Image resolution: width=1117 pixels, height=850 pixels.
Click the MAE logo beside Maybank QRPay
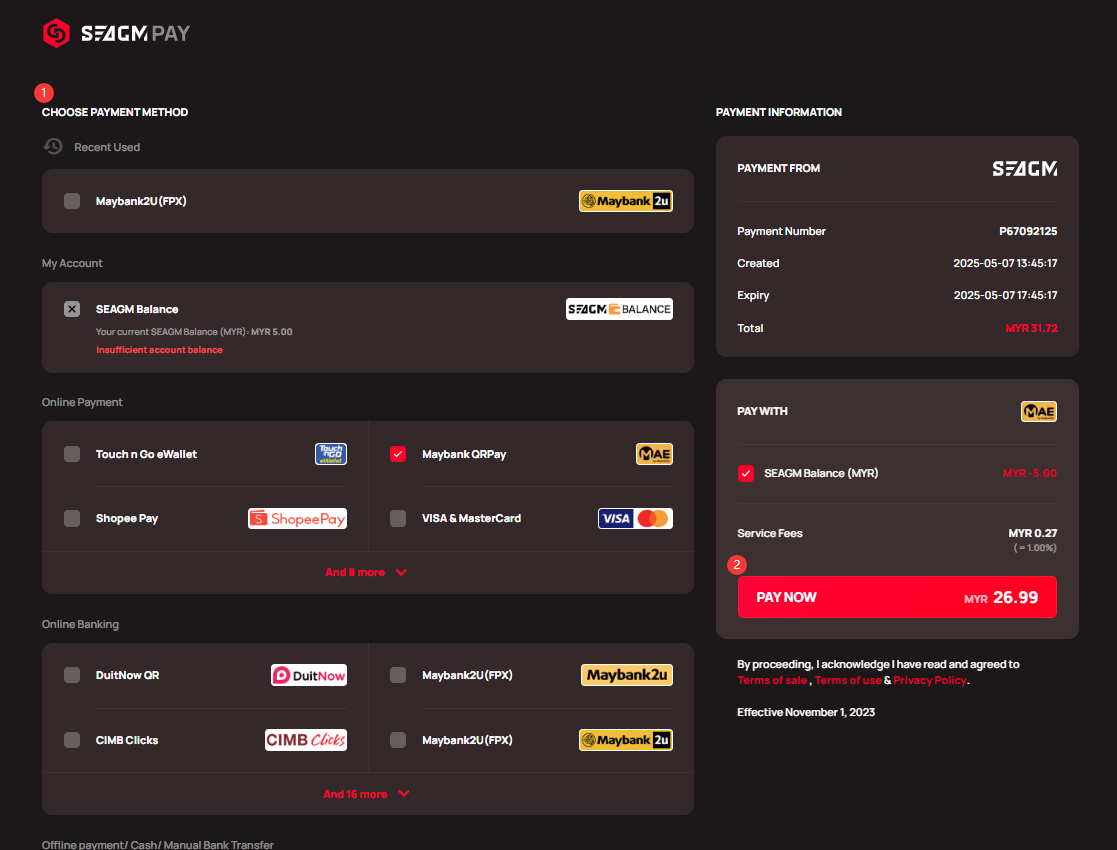tap(654, 454)
